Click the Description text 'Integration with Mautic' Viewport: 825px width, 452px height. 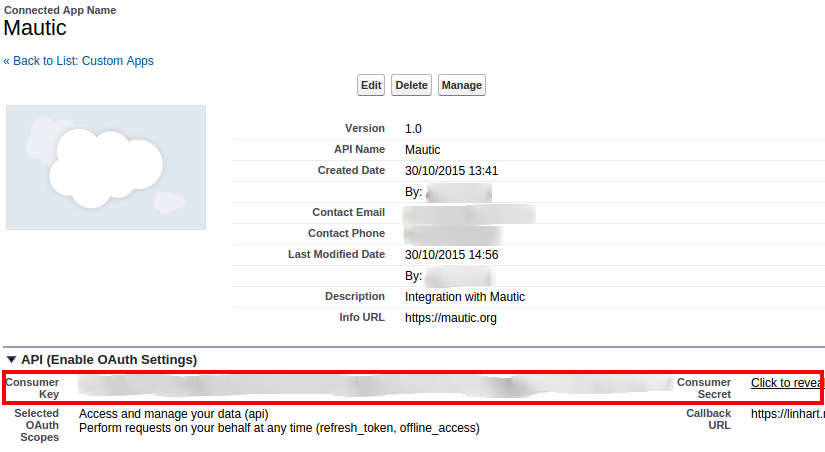[464, 297]
